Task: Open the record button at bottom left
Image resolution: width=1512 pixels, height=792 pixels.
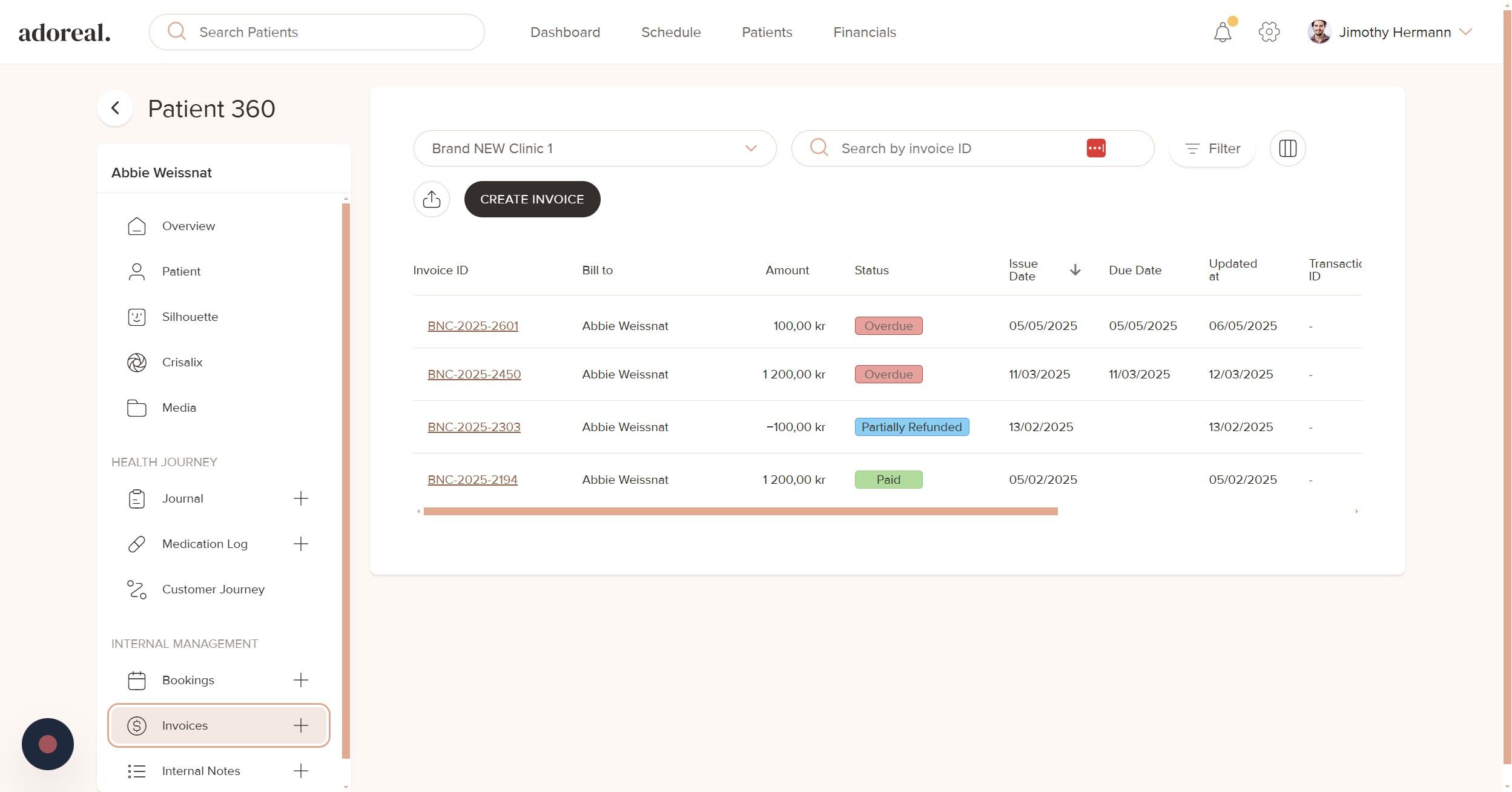Action: (48, 744)
